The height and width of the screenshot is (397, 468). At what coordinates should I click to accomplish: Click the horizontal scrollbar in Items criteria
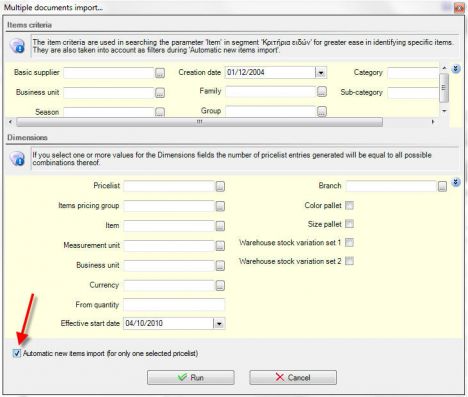[199, 122]
